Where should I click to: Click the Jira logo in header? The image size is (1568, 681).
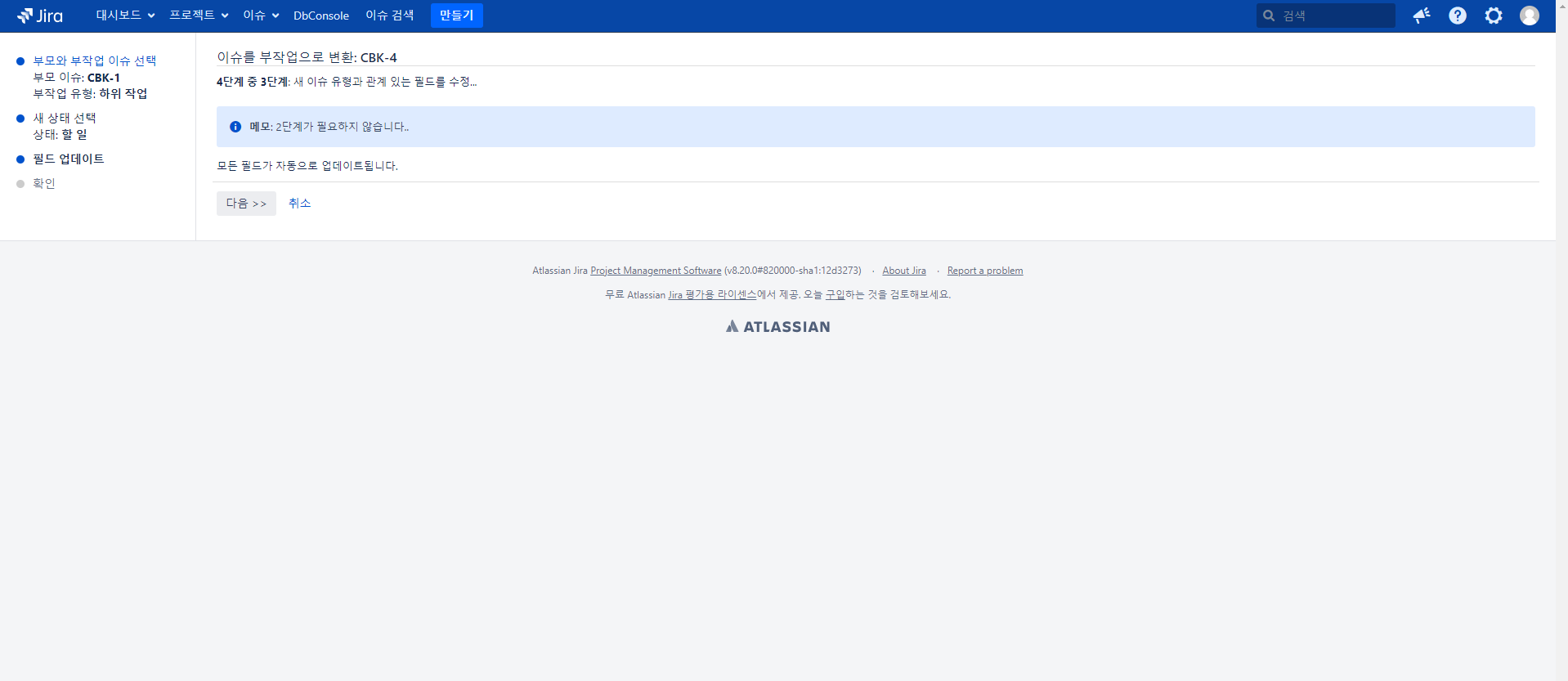40,16
